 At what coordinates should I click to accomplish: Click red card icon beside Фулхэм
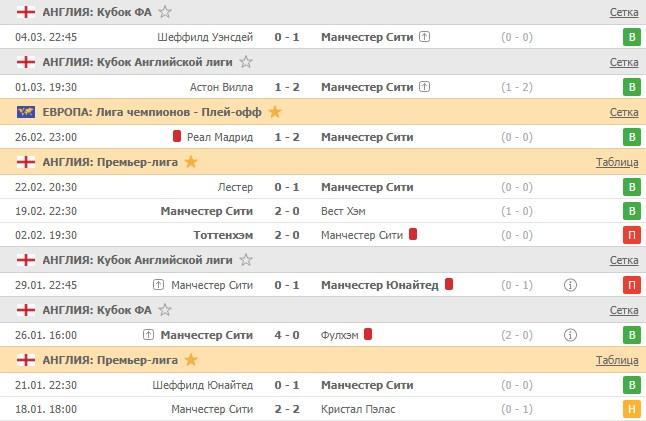click(368, 335)
